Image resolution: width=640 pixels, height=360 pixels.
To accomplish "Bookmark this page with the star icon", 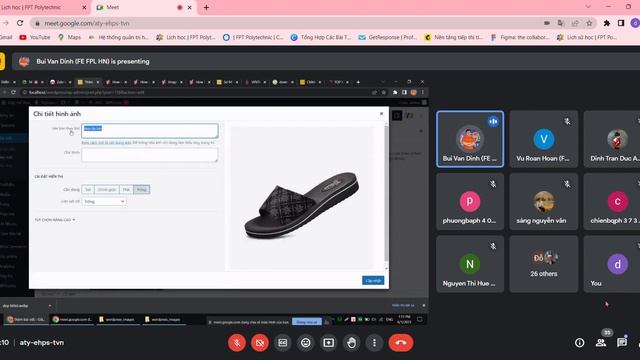I will [x=589, y=23].
